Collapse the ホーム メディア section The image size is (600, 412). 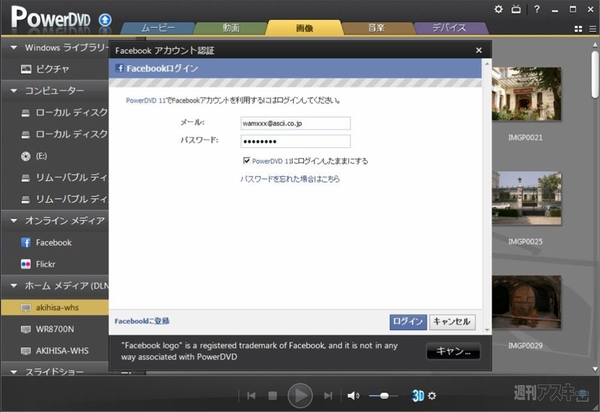14,286
